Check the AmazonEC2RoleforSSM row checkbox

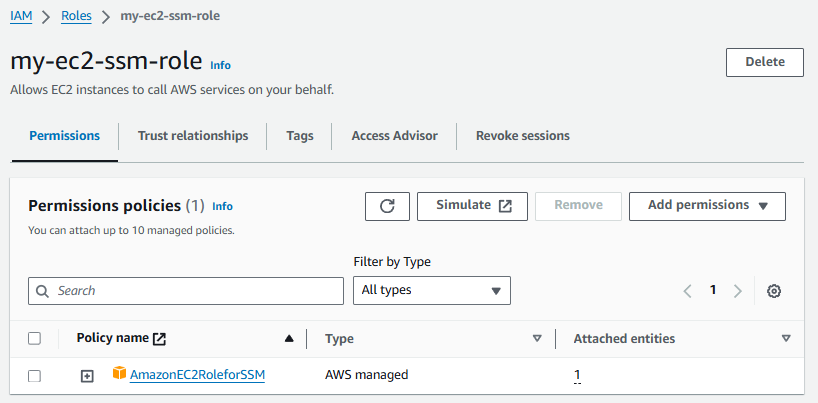click(x=34, y=375)
